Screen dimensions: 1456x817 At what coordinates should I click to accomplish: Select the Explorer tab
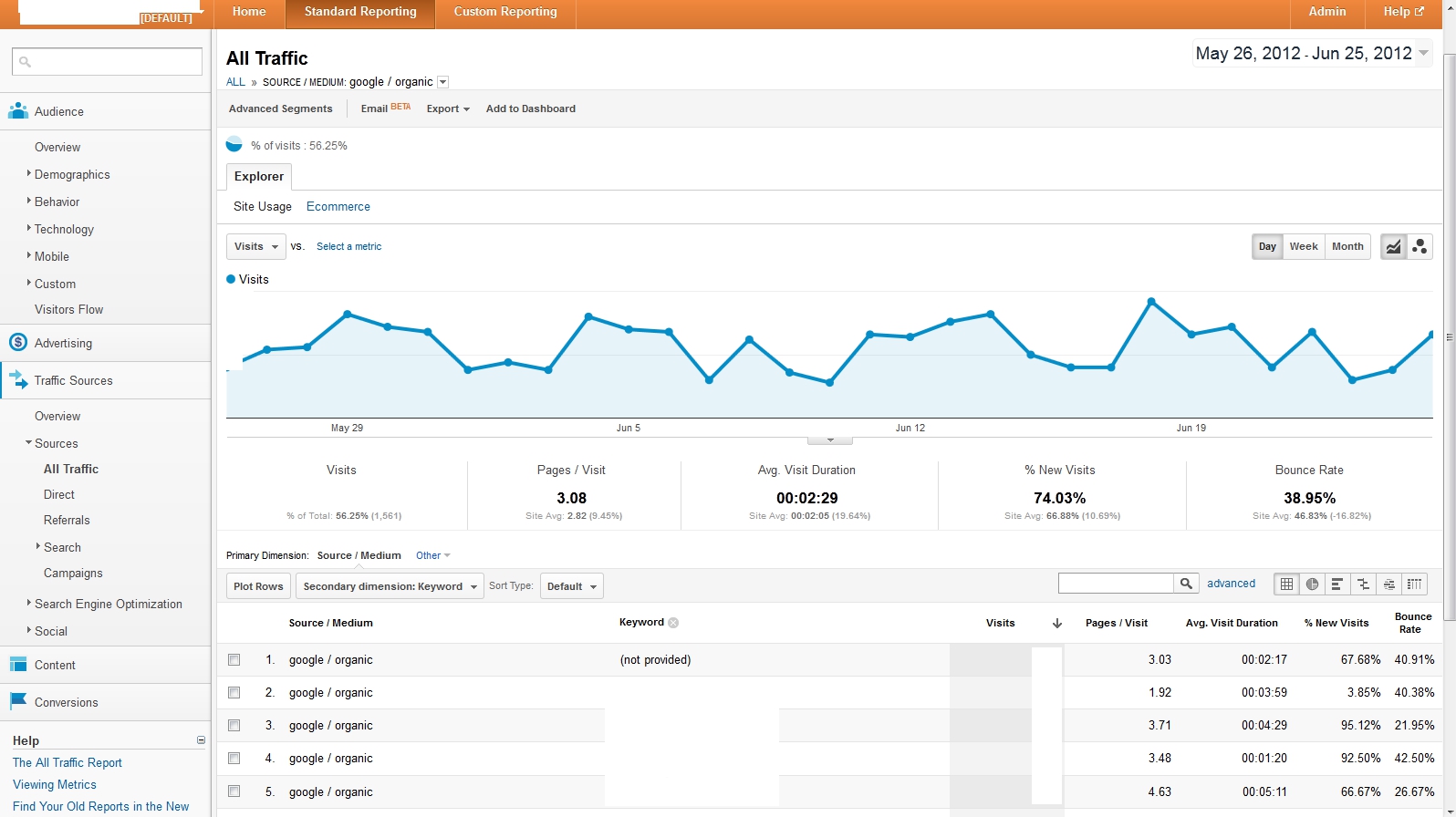click(x=259, y=176)
